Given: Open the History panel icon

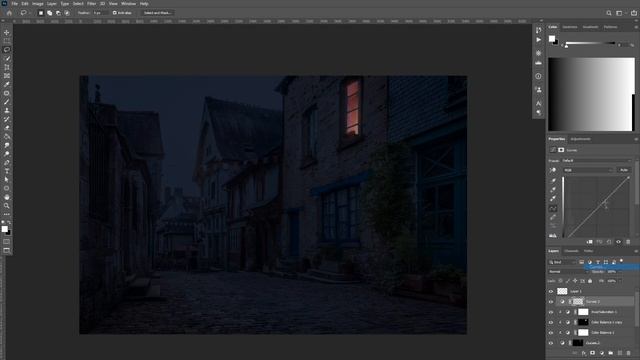Looking at the screenshot, I should coord(538,30).
